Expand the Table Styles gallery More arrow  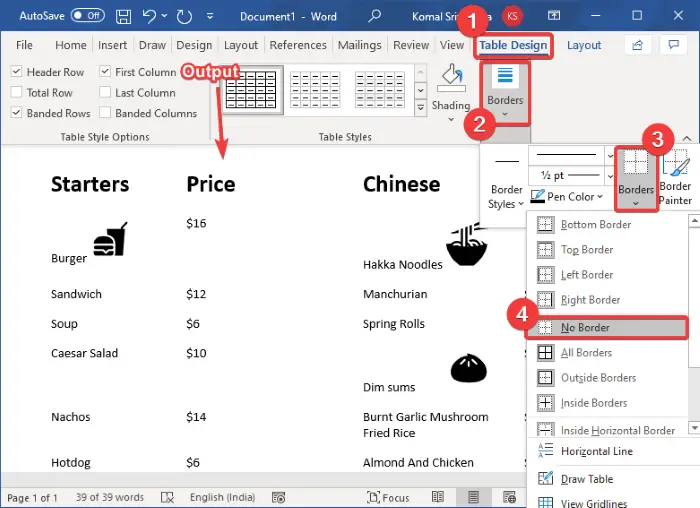point(420,108)
